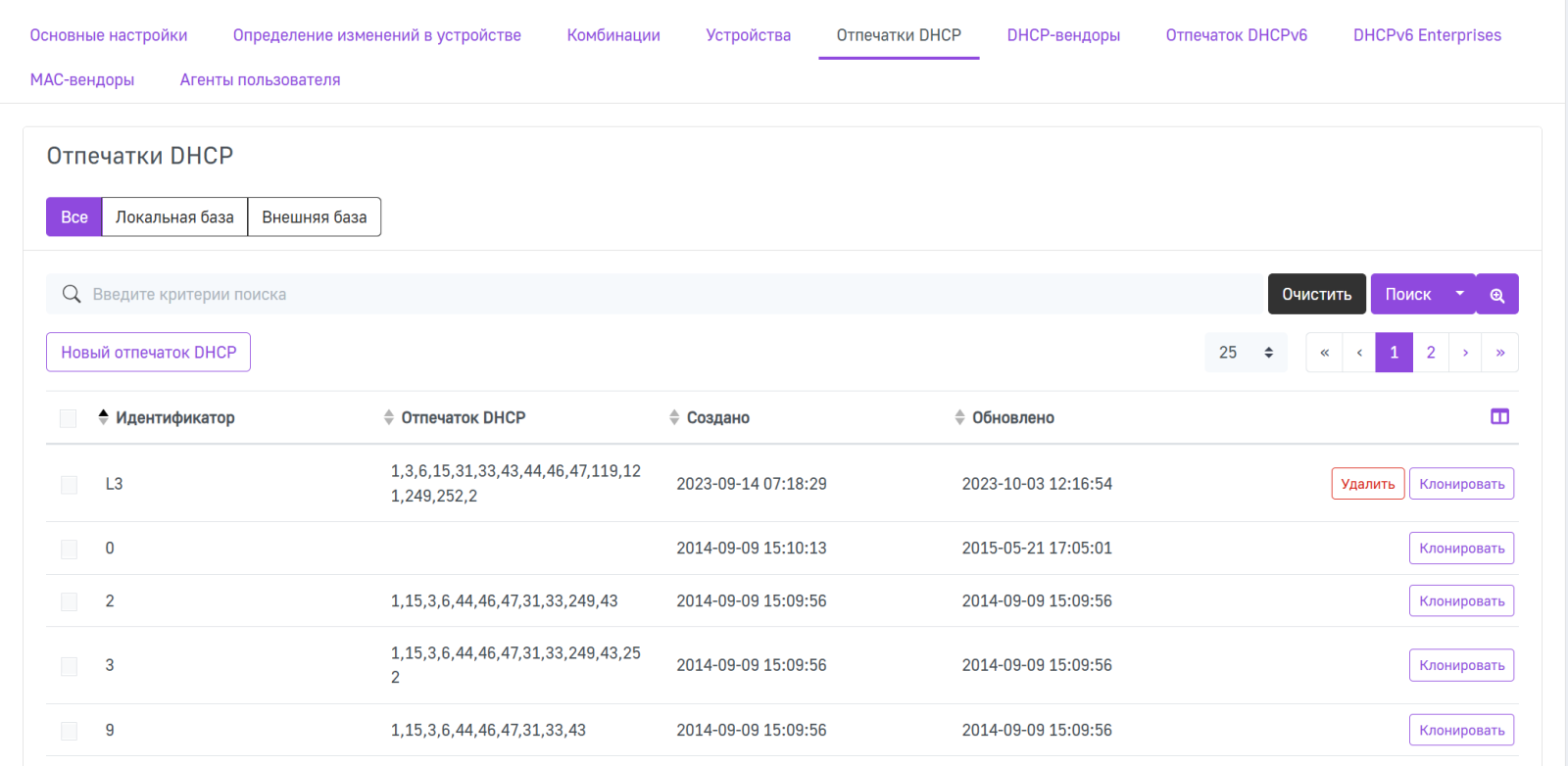Go to the previous page arrow
This screenshot has width=1568, height=766.
coord(1359,353)
